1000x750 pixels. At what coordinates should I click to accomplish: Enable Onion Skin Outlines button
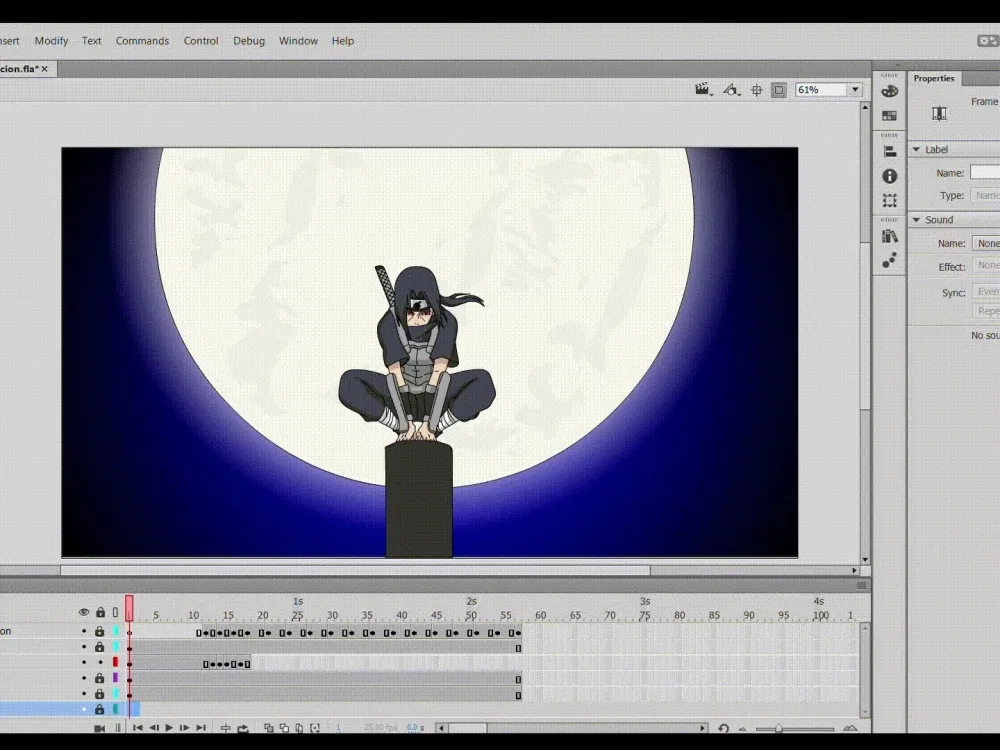tap(284, 728)
